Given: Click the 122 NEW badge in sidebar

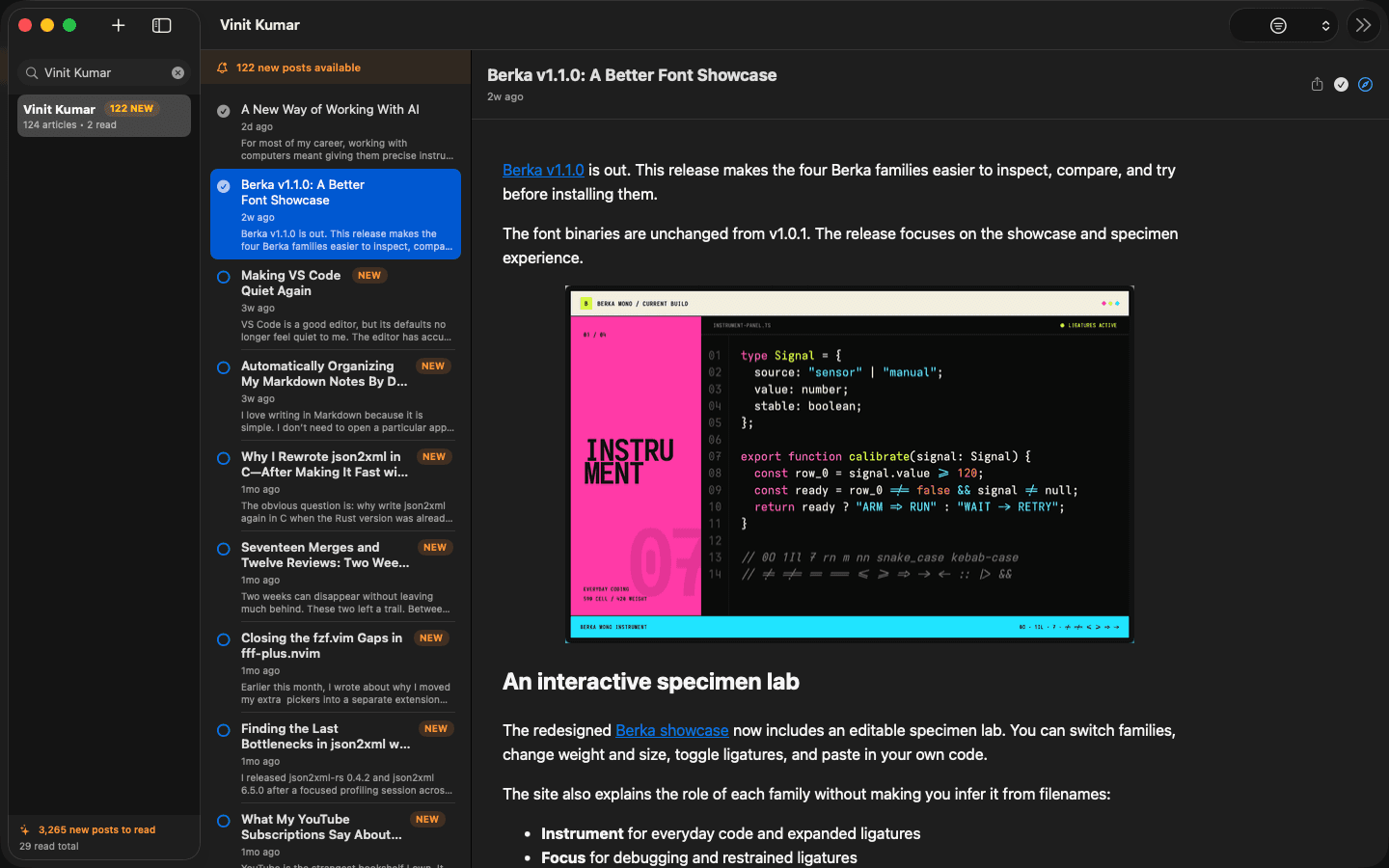Looking at the screenshot, I should (x=131, y=109).
